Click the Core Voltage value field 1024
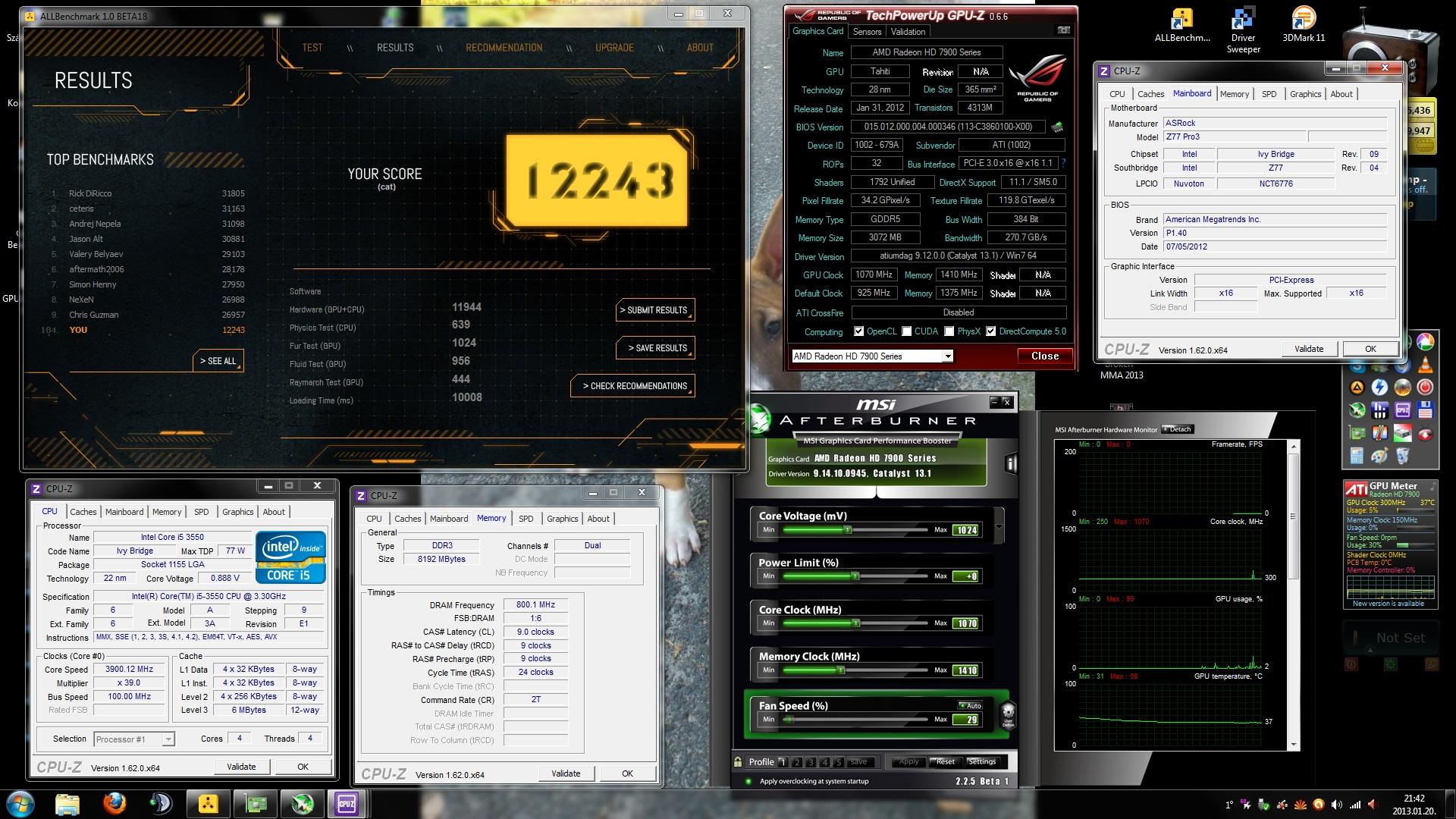 coord(966,530)
